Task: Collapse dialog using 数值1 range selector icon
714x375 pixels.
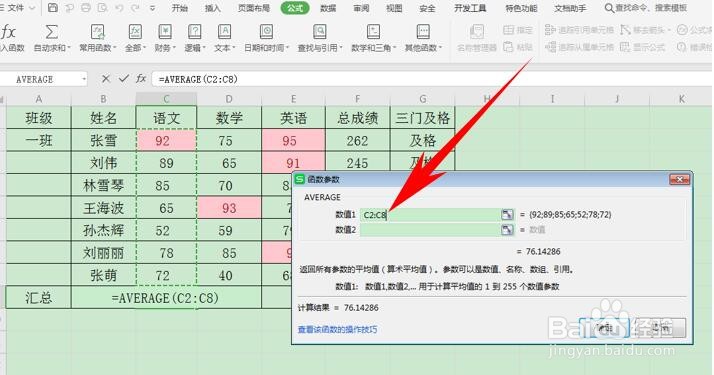Action: 507,214
